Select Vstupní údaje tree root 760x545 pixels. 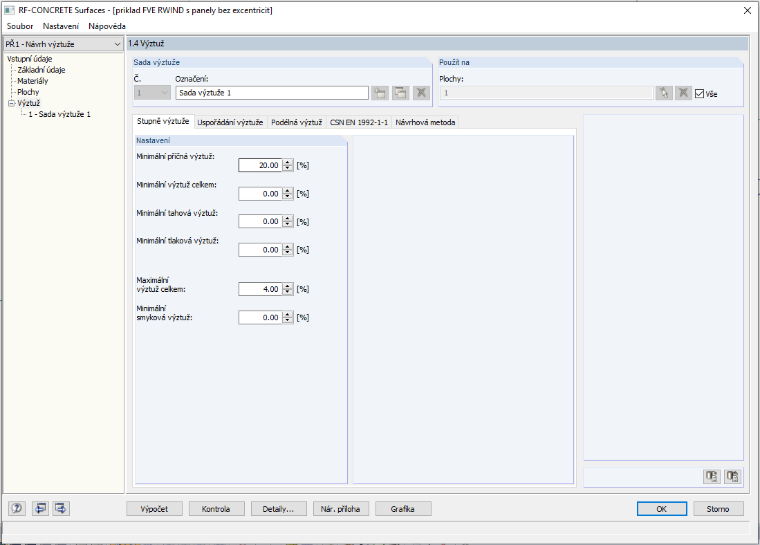point(30,59)
